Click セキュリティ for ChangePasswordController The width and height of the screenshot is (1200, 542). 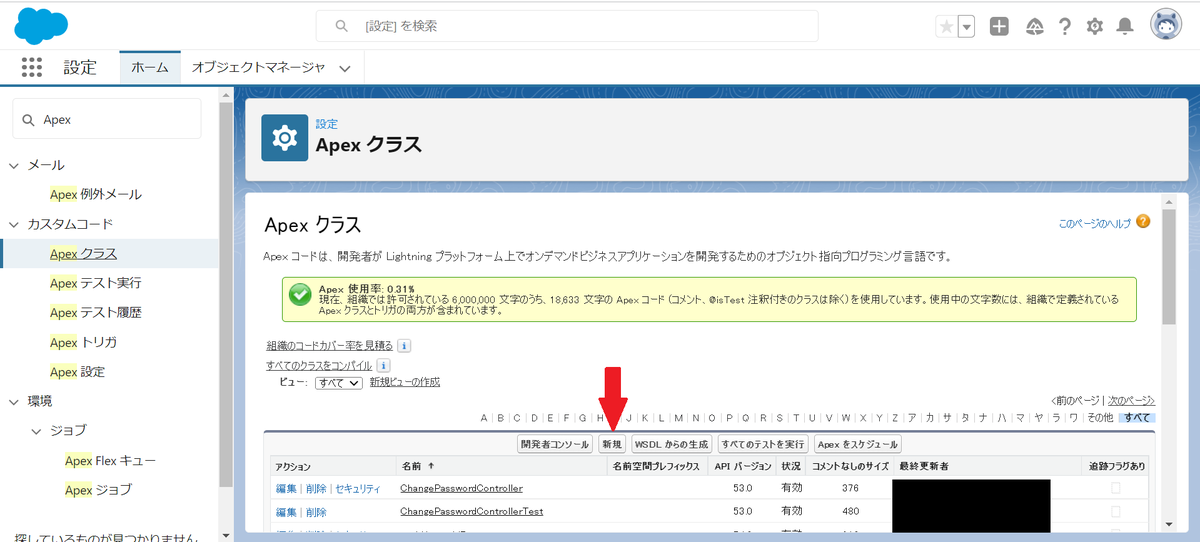(x=357, y=488)
